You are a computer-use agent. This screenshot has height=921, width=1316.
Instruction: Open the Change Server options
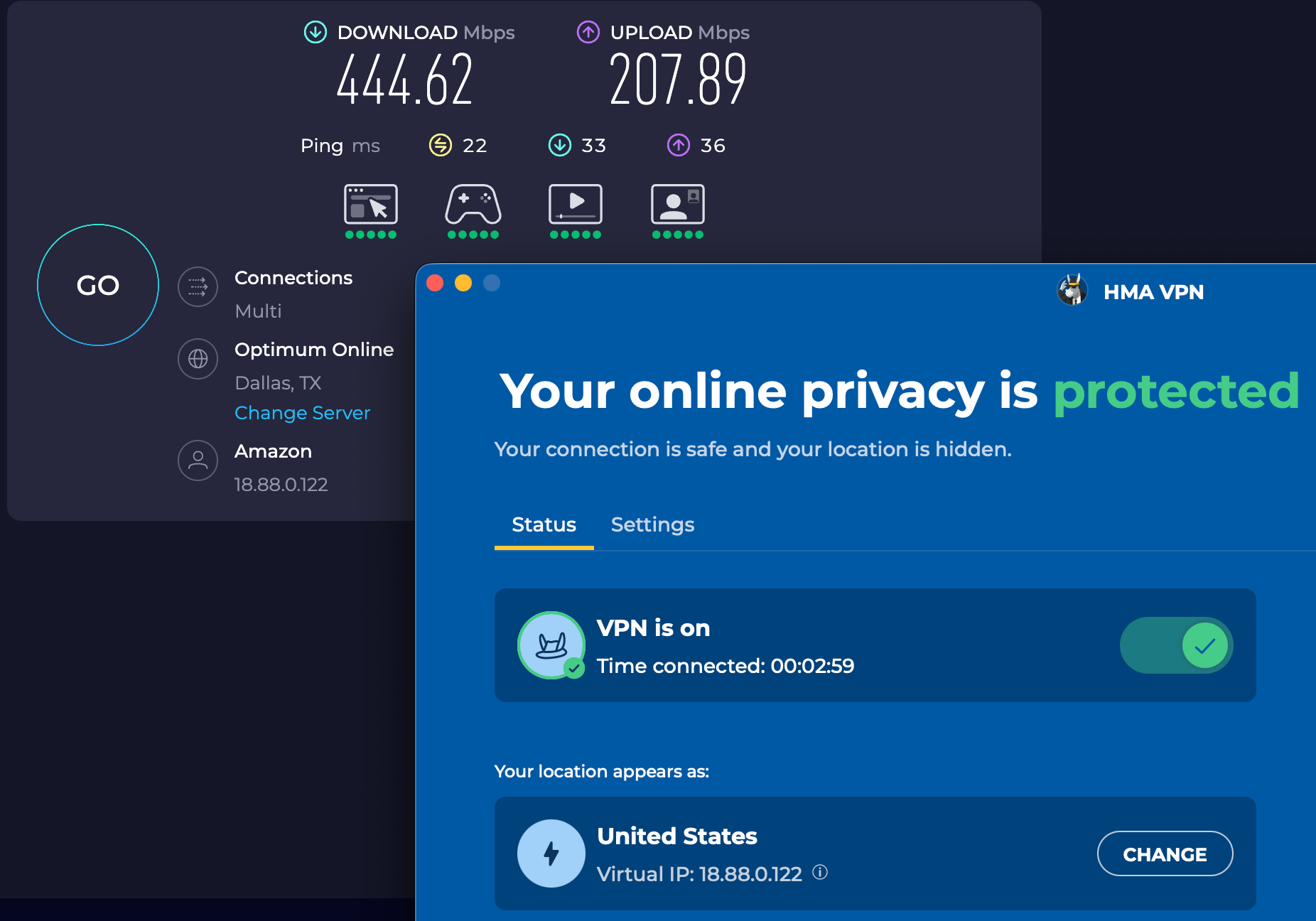tap(302, 412)
